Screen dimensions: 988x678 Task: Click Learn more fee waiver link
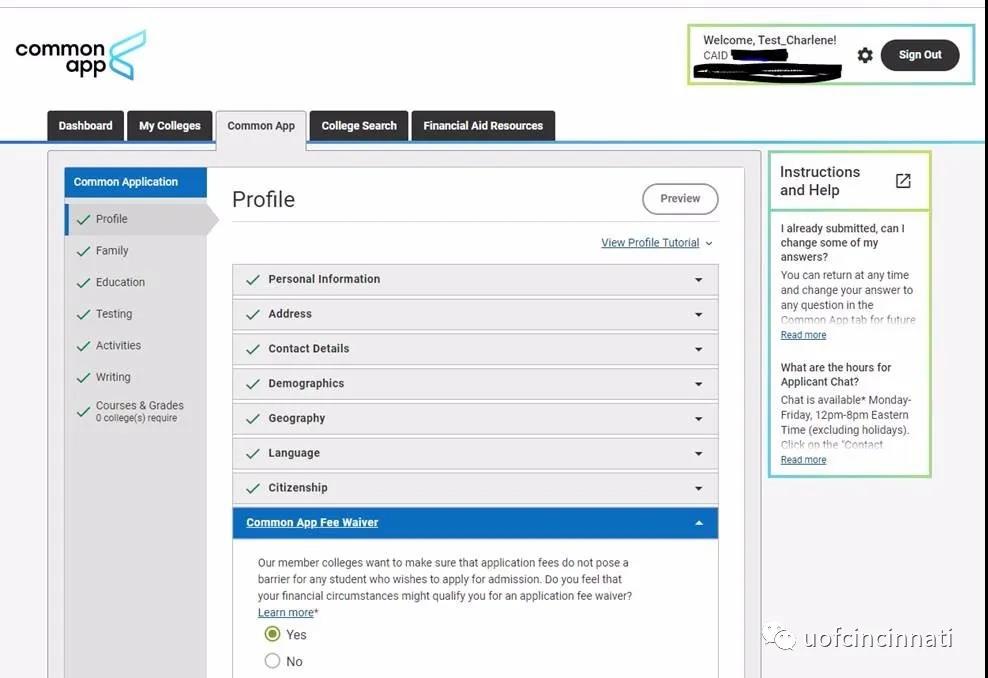285,612
